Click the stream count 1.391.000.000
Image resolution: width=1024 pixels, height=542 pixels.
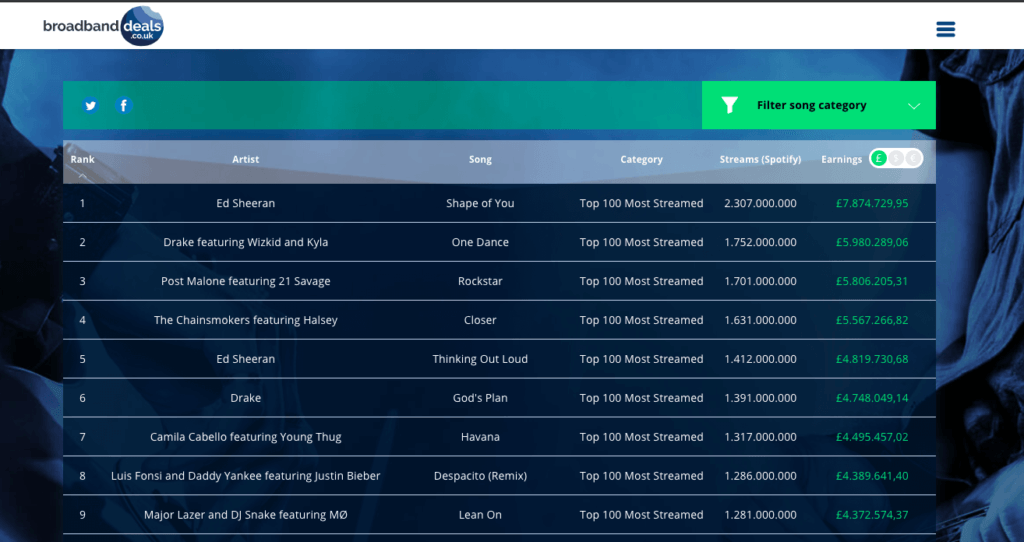point(760,398)
